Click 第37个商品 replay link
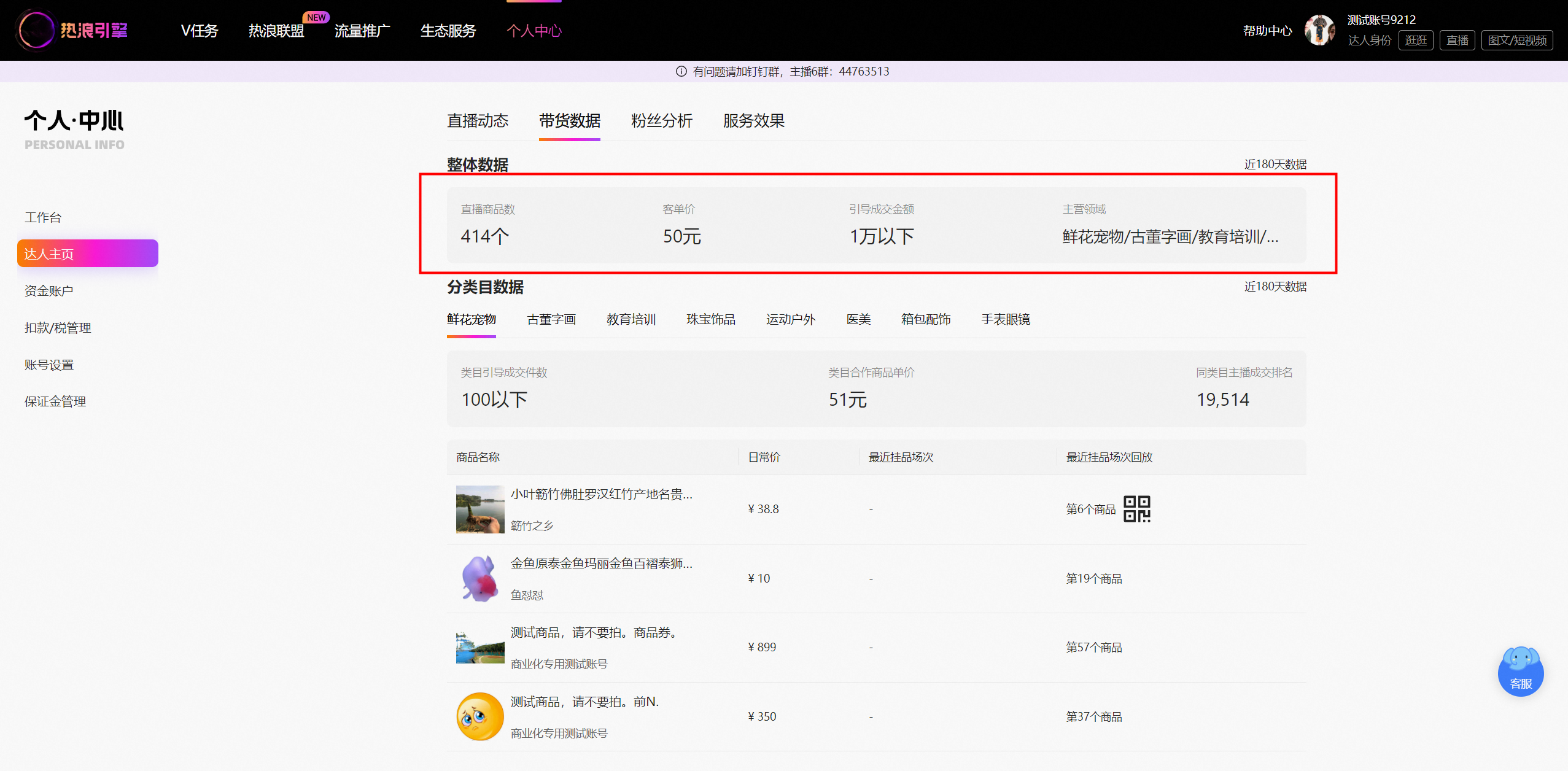The image size is (1568, 771). pos(1094,716)
